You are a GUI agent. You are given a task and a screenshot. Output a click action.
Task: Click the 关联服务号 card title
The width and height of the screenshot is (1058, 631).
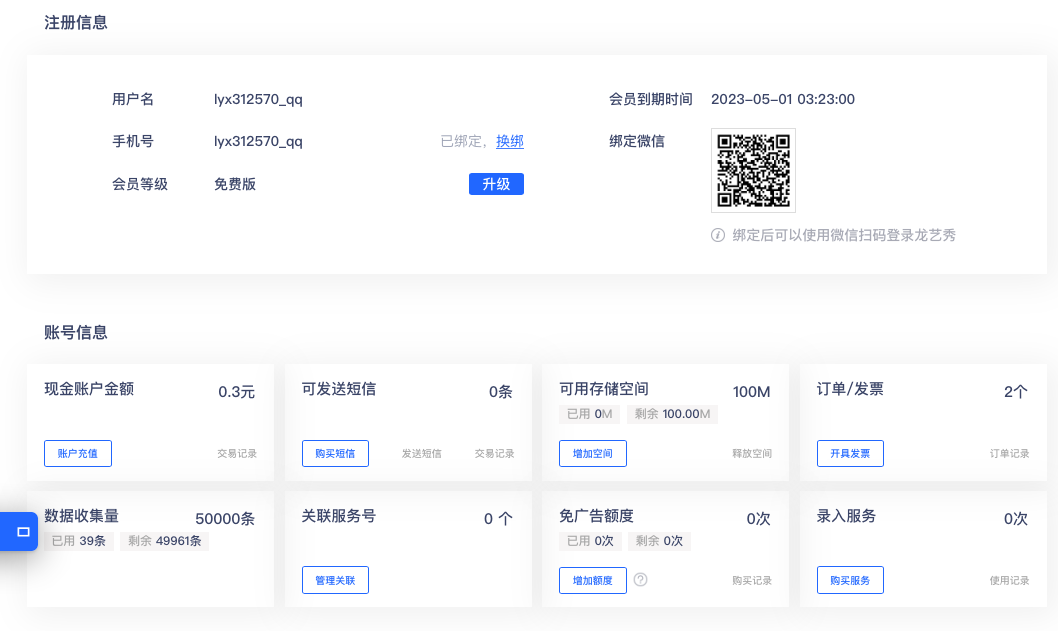tap(339, 516)
